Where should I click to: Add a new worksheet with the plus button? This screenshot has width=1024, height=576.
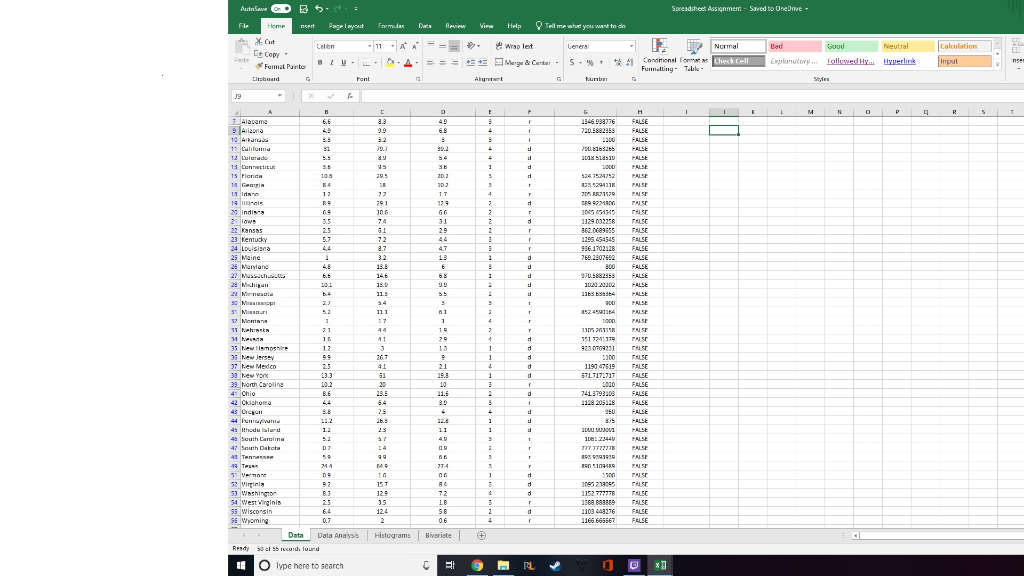pos(481,536)
